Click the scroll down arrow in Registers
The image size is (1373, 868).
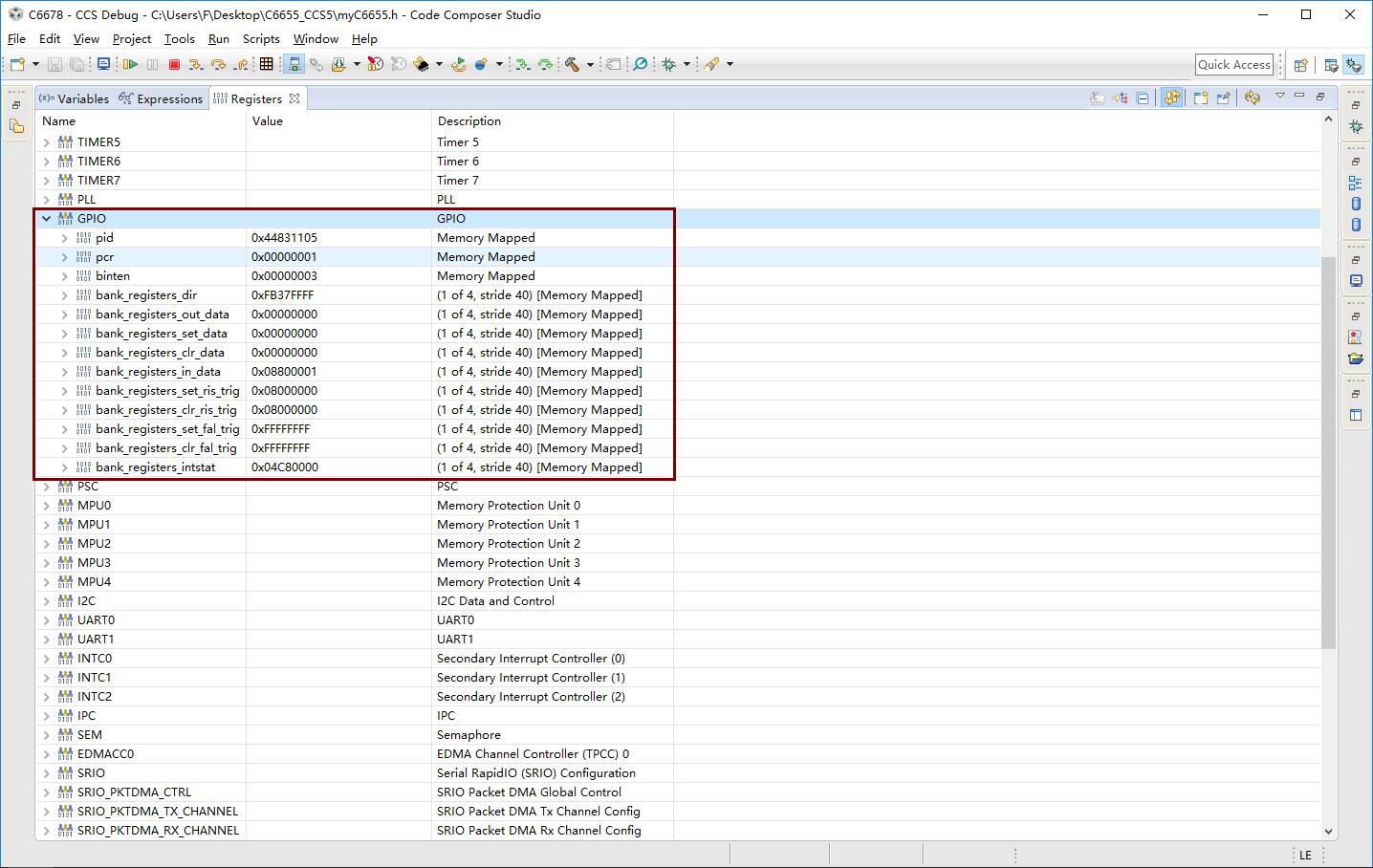click(1328, 832)
